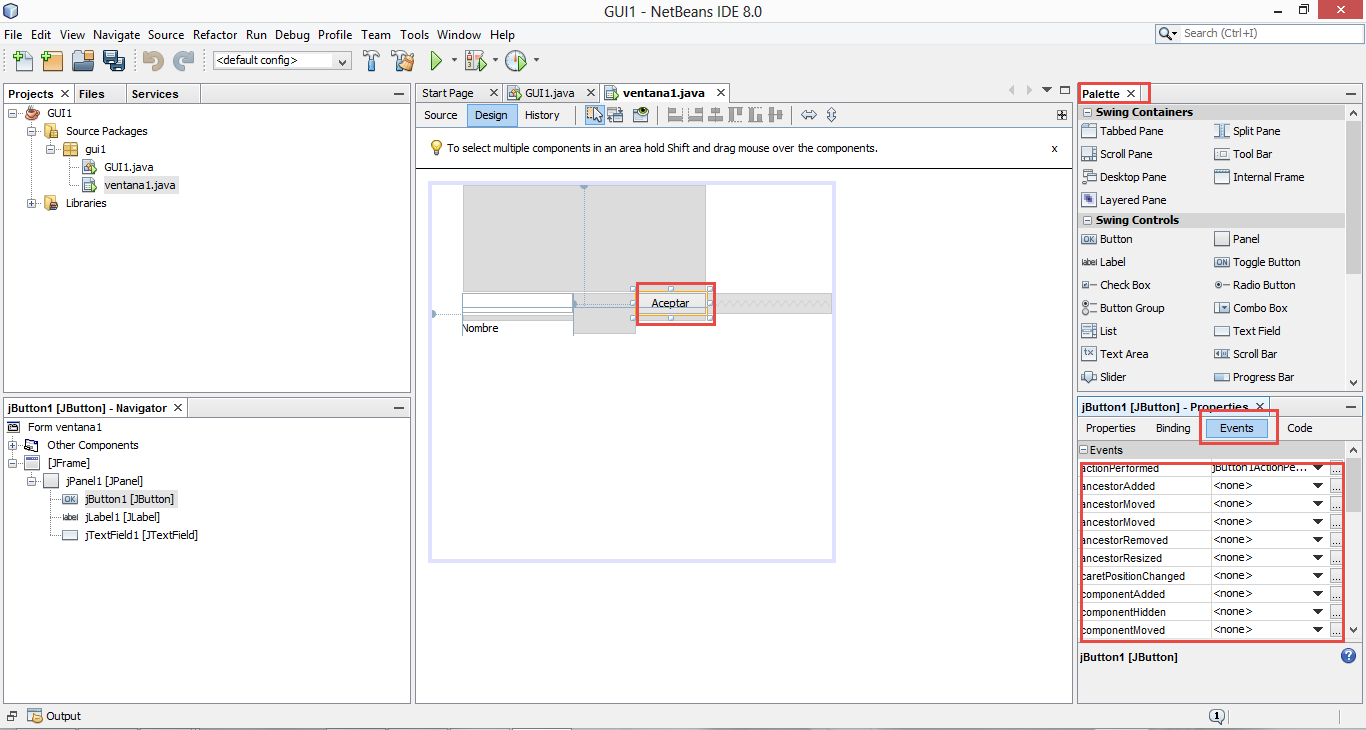This screenshot has height=730, width=1366.
Task: Collapse the Swing Containers palette section
Action: (x=1087, y=111)
